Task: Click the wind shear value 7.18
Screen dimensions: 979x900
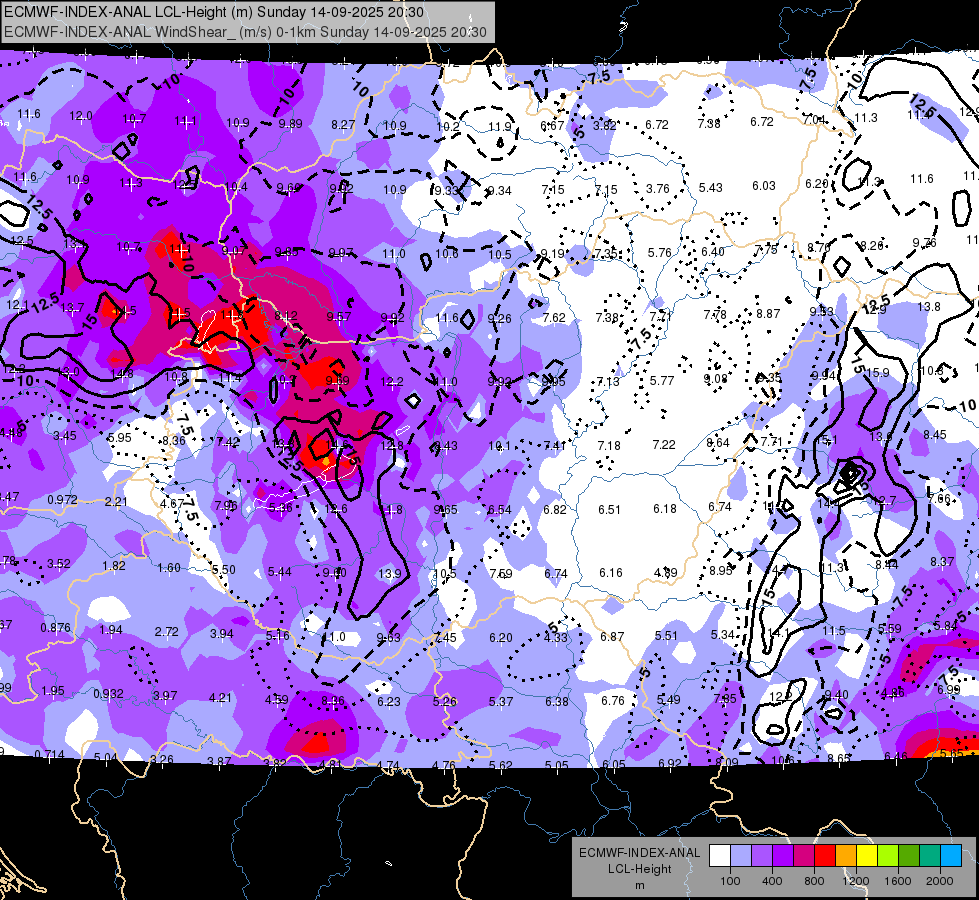Action: click(x=609, y=446)
